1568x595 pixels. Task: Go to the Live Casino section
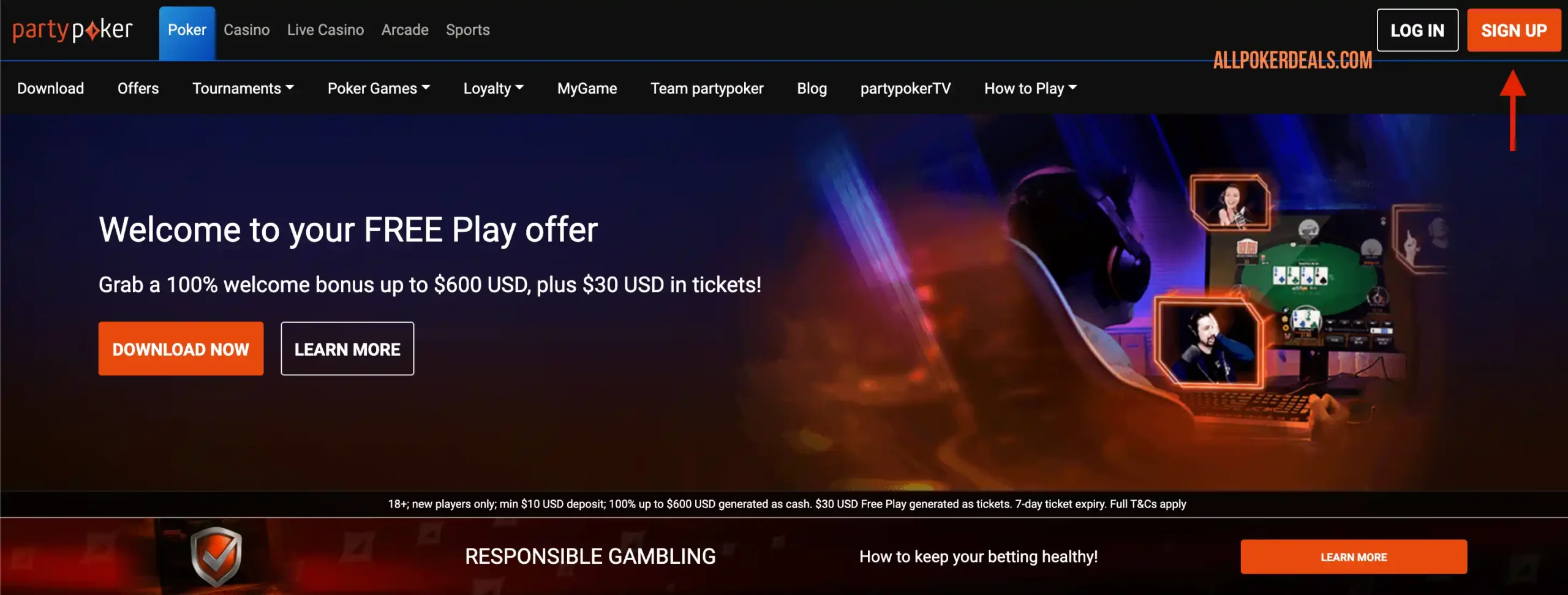(x=325, y=29)
